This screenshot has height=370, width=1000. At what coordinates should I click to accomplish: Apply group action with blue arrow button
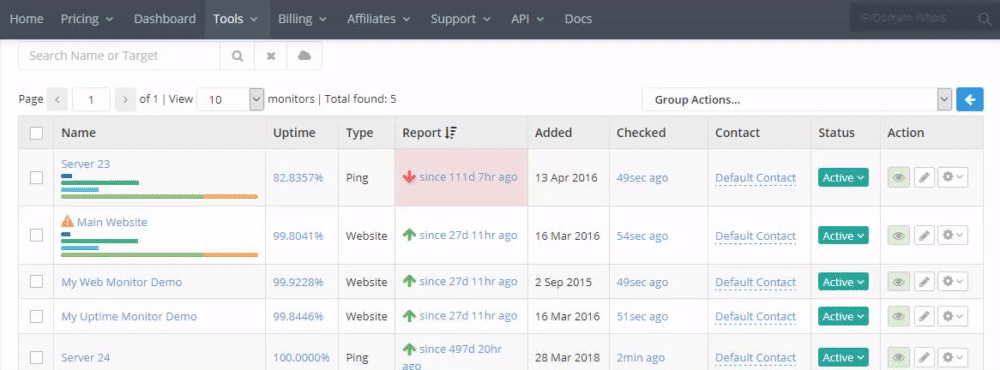(970, 100)
